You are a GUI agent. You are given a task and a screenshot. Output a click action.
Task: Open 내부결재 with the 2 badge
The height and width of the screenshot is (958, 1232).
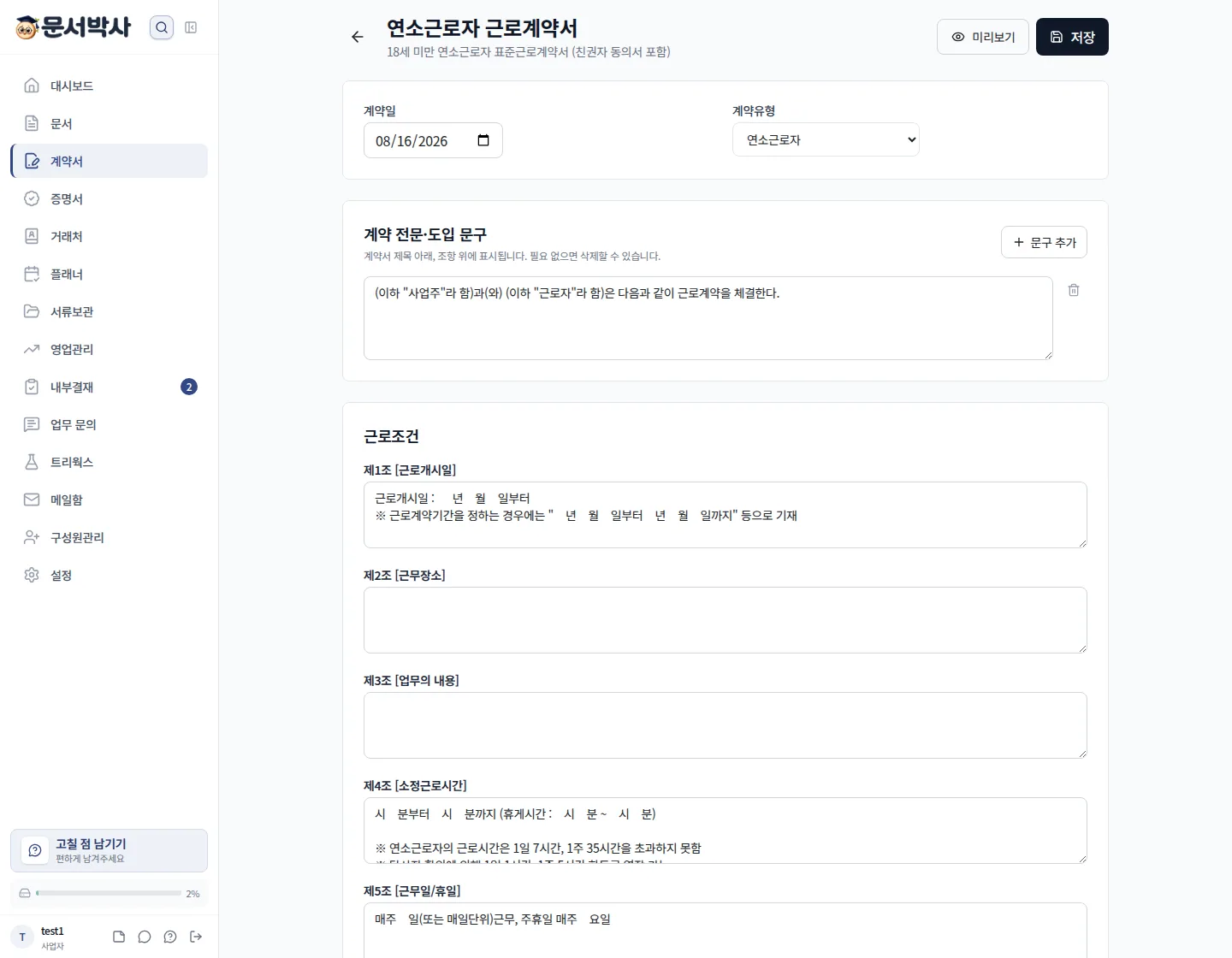(110, 387)
